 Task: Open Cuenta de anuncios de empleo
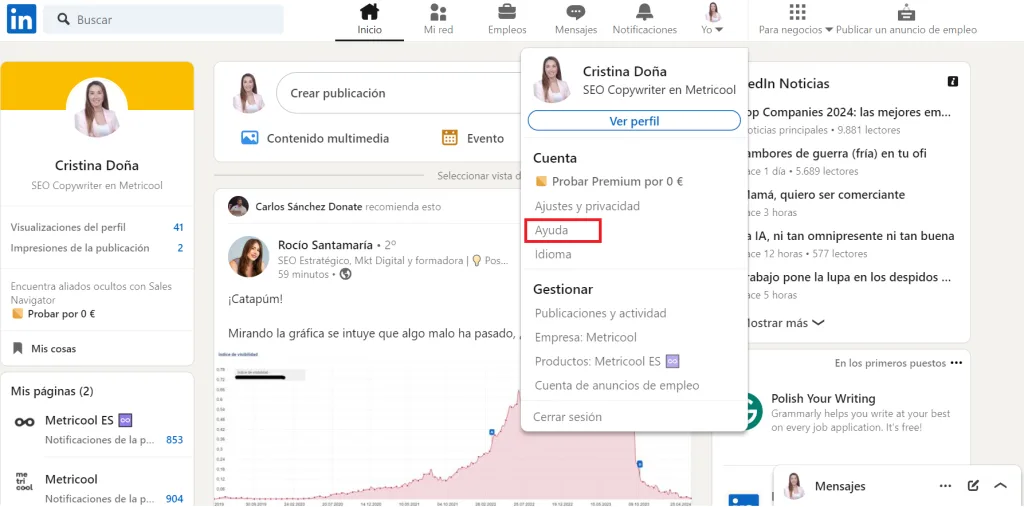coord(617,385)
